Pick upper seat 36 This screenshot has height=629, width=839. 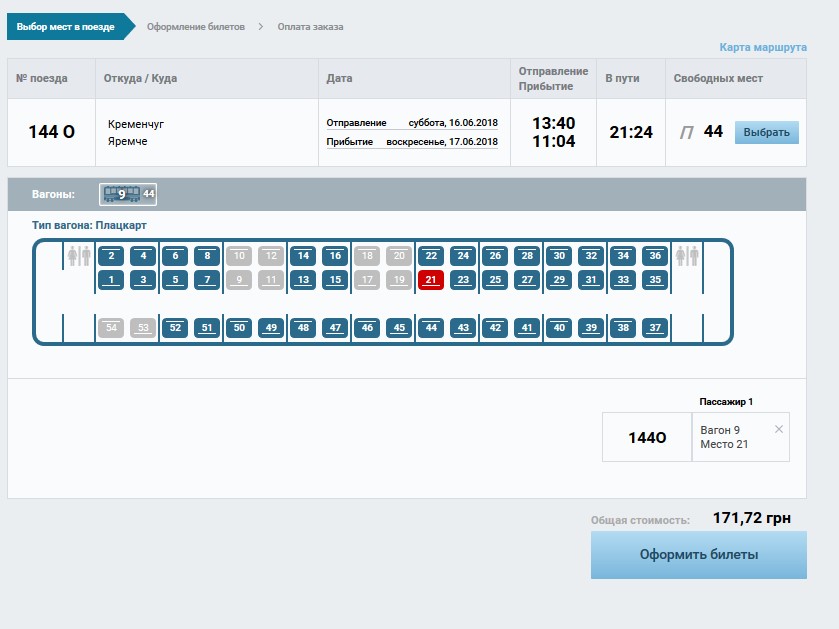coord(655,256)
